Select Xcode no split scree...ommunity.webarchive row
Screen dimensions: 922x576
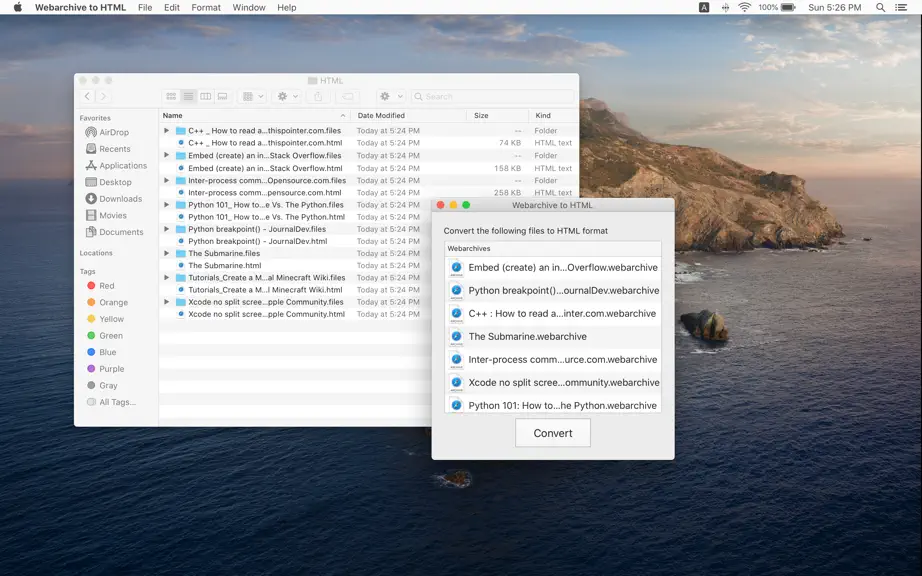pyautogui.click(x=553, y=382)
